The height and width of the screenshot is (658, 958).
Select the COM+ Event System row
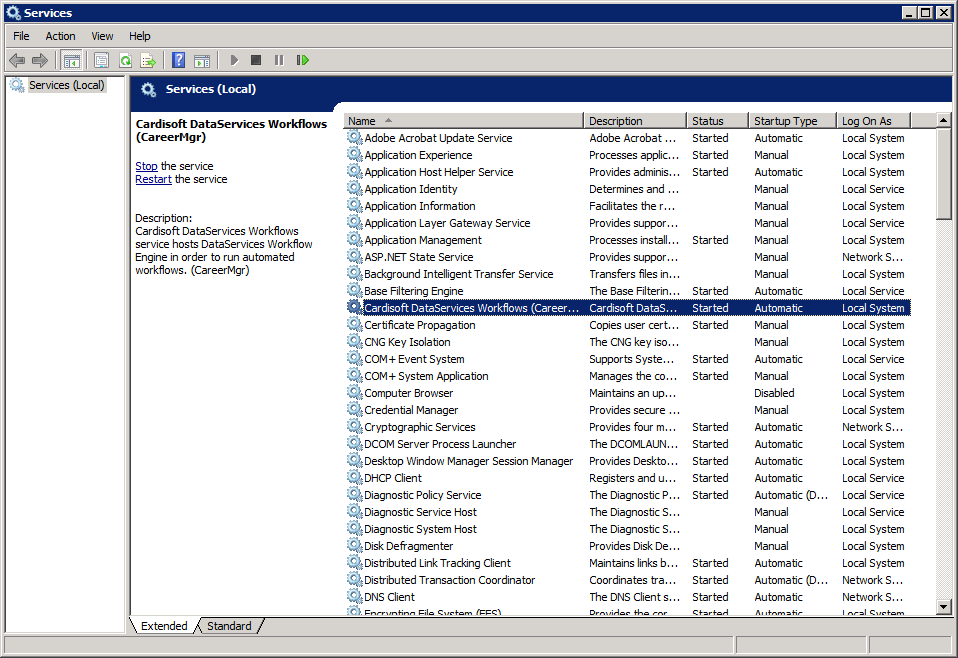(x=628, y=359)
